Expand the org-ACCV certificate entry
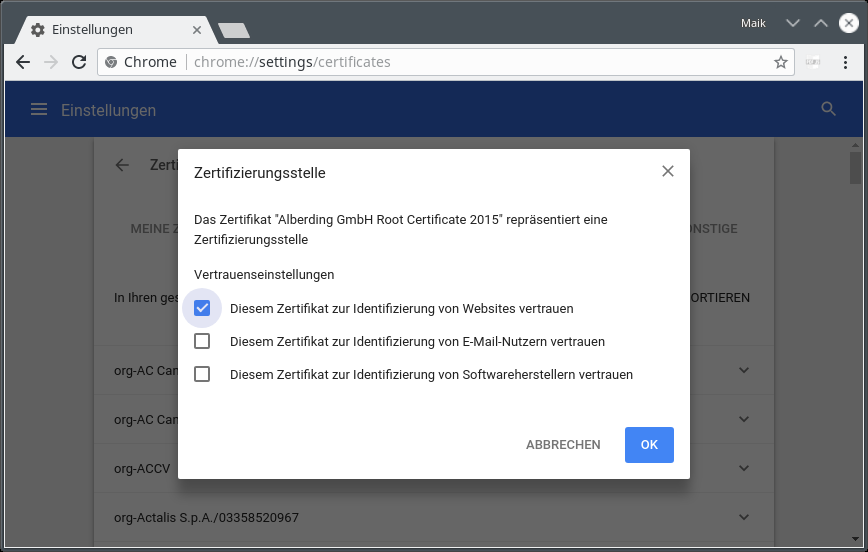 (743, 468)
